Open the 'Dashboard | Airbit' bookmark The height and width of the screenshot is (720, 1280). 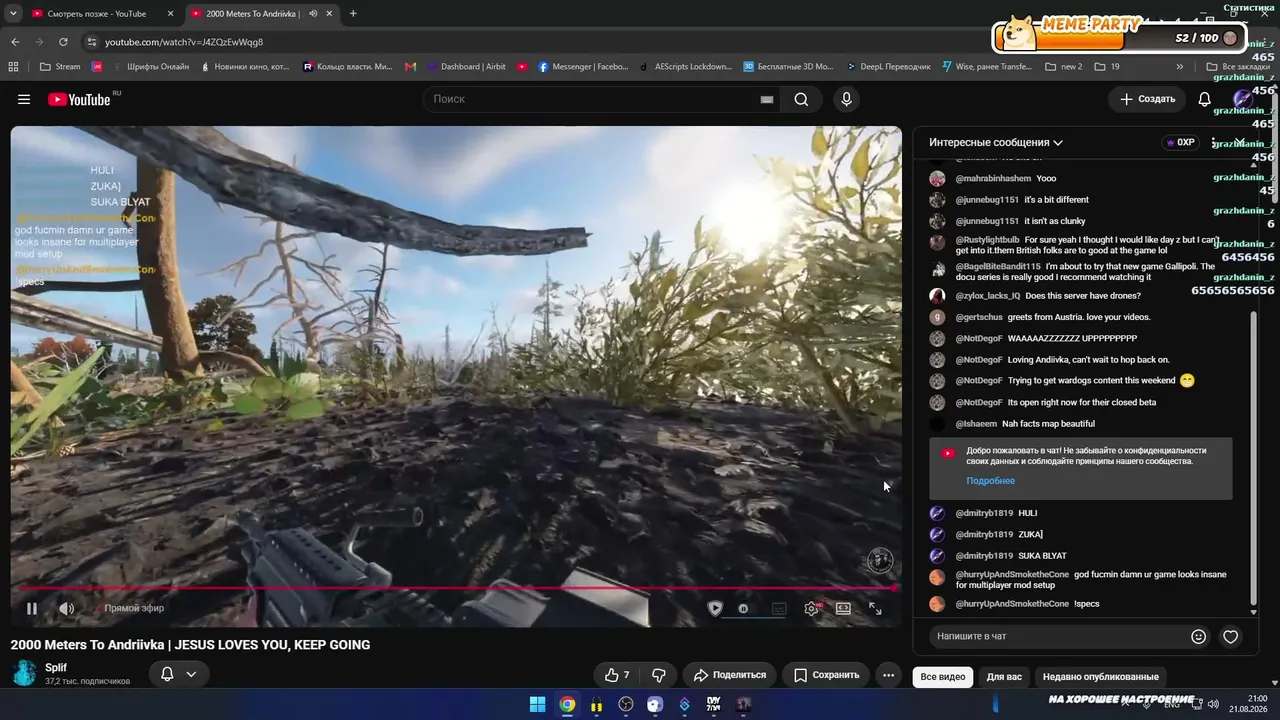[x=466, y=67]
